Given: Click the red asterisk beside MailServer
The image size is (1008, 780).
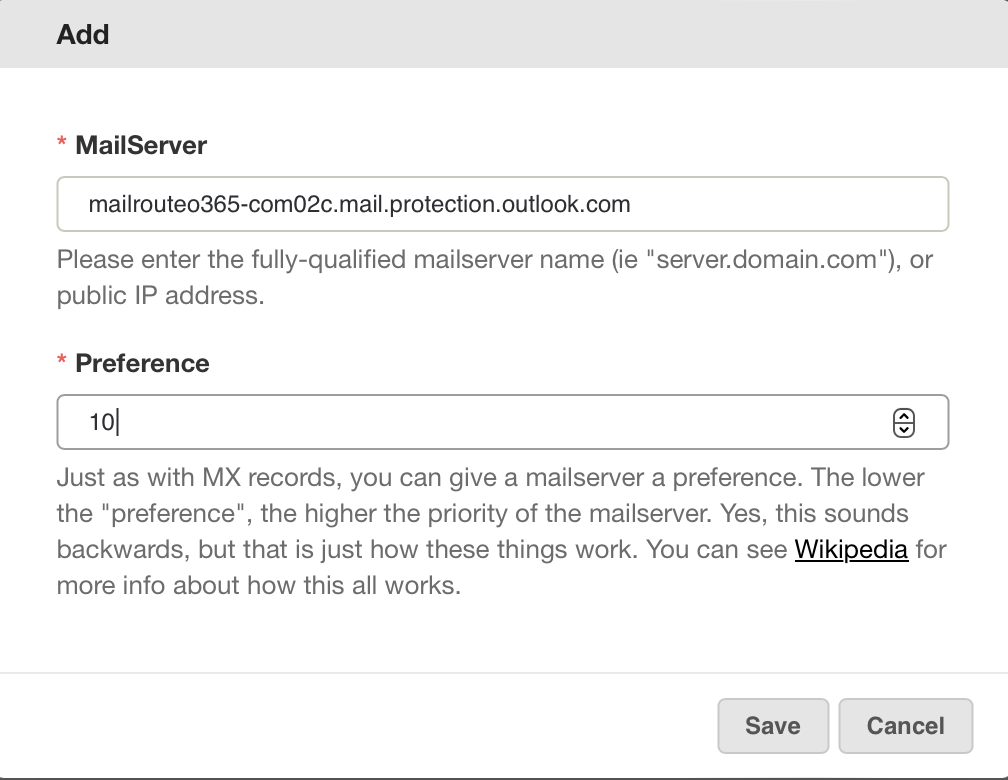Looking at the screenshot, I should pyautogui.click(x=62, y=142).
